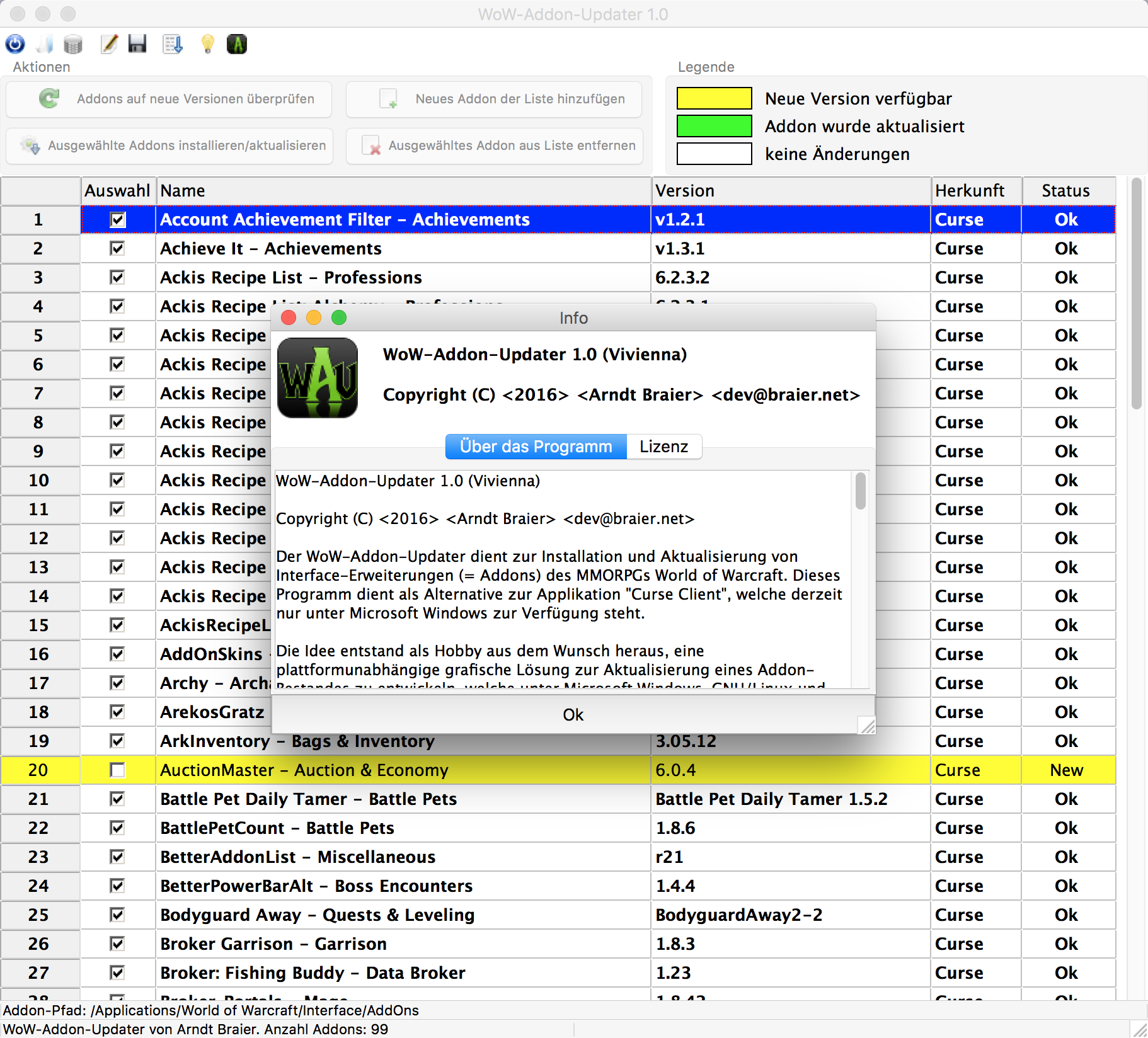Viewport: 1148px width, 1038px height.
Task: Toggle checkbox for Ackis Recipe List - Professions
Action: (118, 278)
